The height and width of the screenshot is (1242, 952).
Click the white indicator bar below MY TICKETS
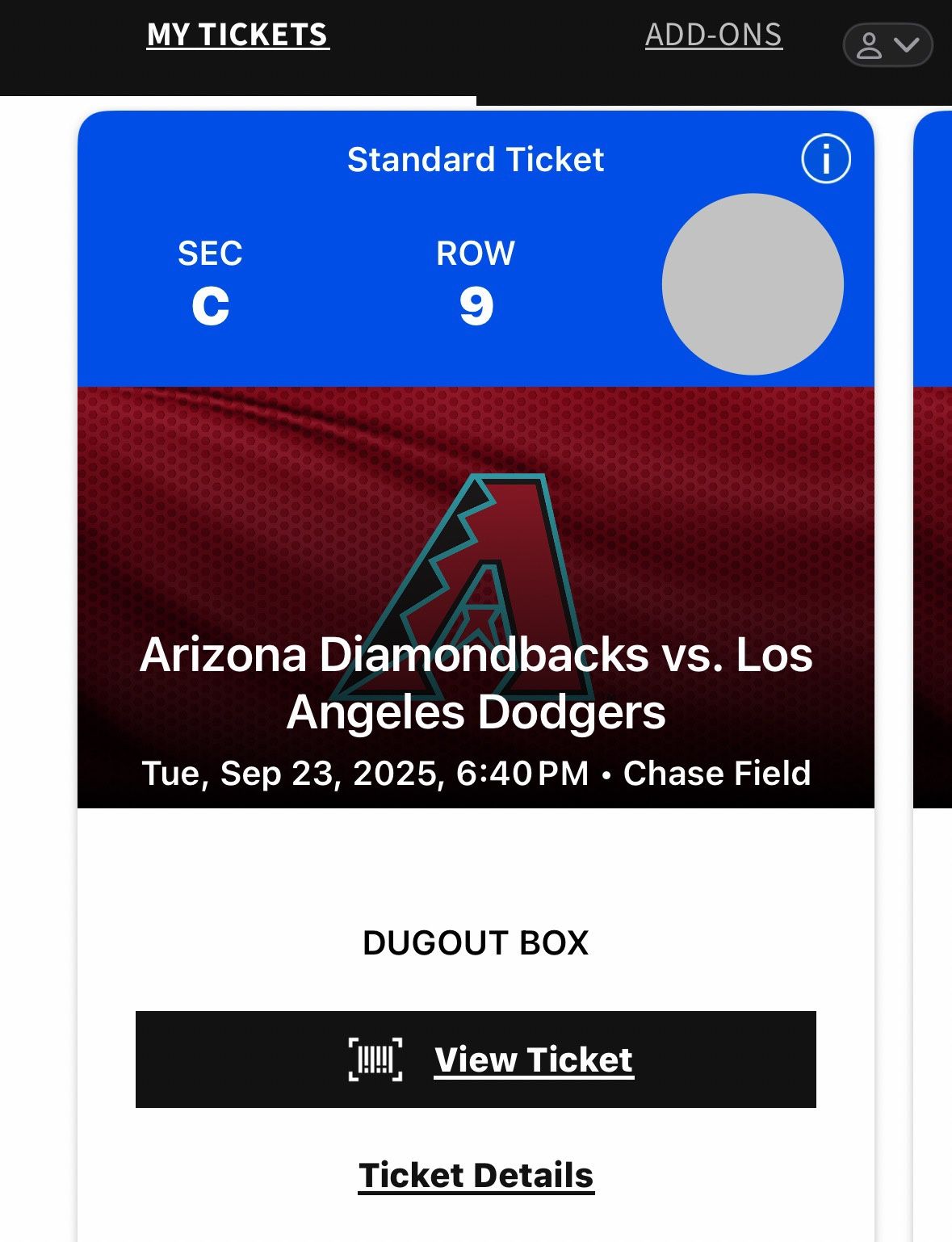pyautogui.click(x=238, y=101)
